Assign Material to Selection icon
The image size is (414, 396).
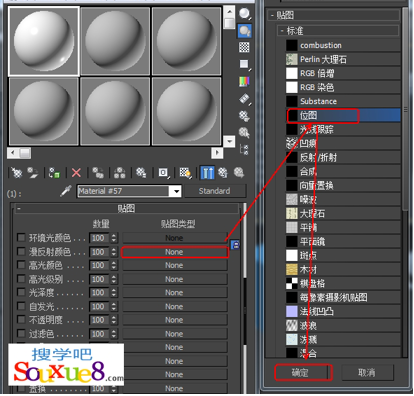pos(54,173)
